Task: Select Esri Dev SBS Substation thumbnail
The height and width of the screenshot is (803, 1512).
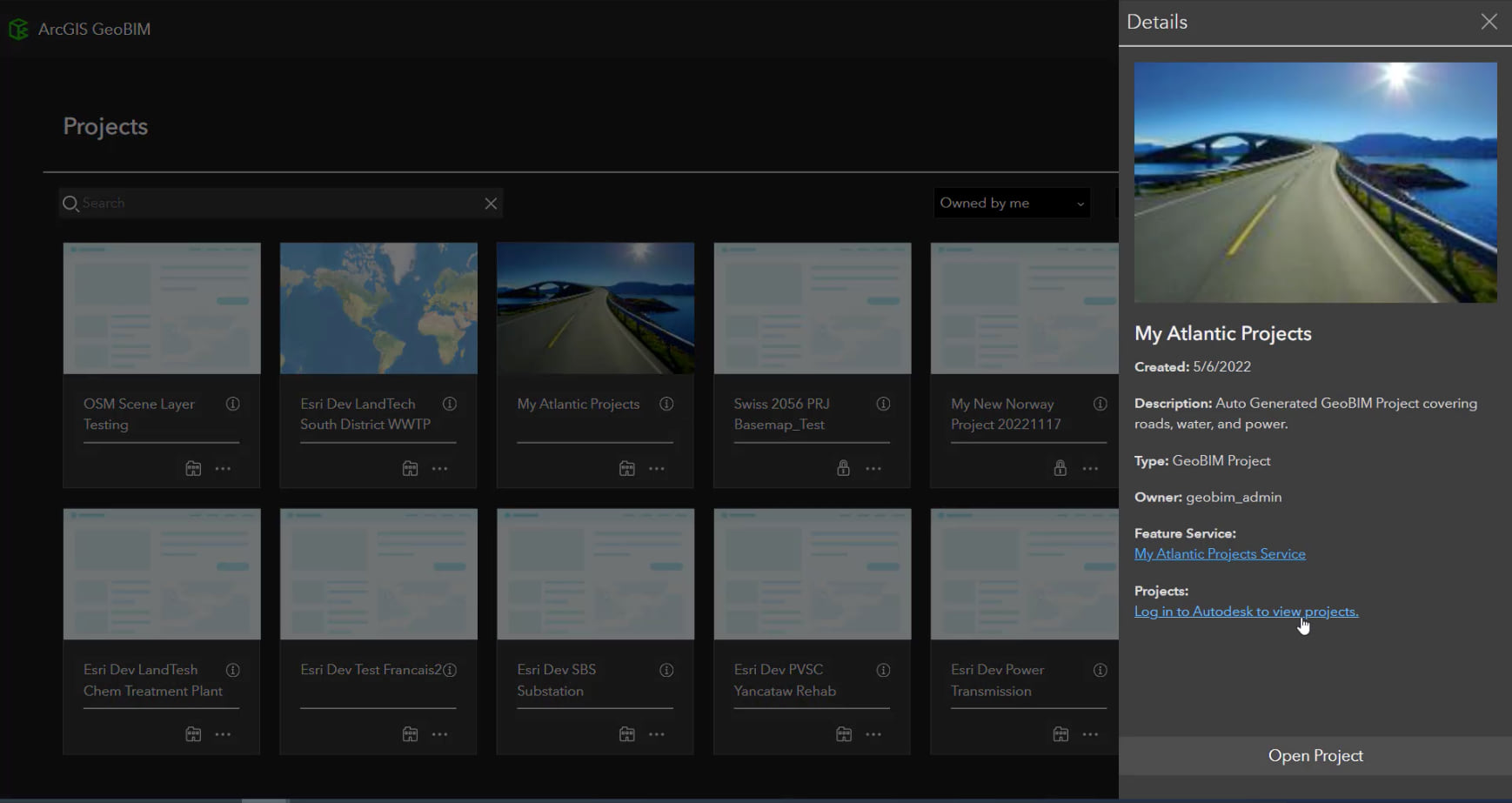Action: point(595,574)
